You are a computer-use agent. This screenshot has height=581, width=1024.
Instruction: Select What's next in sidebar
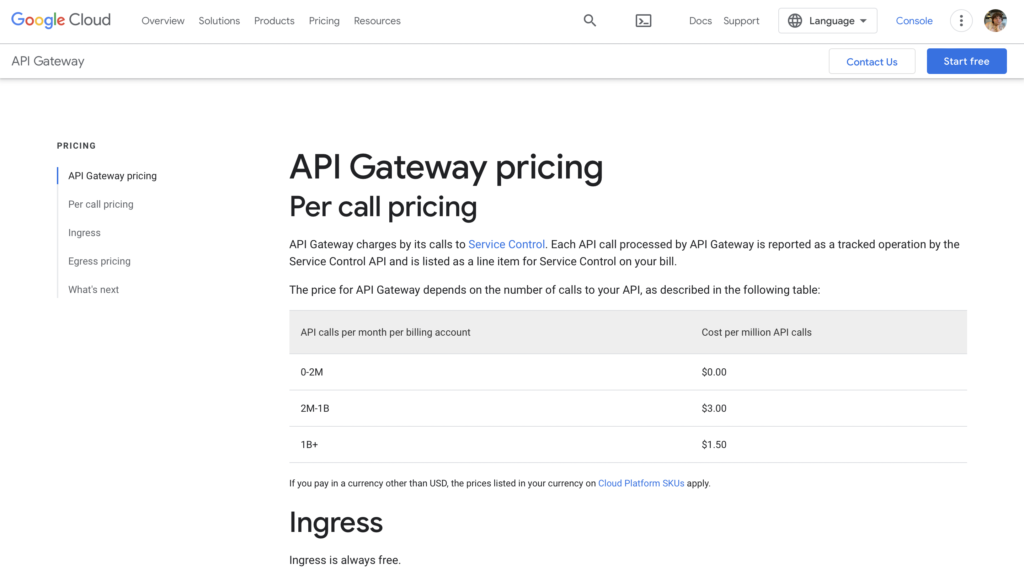point(93,289)
